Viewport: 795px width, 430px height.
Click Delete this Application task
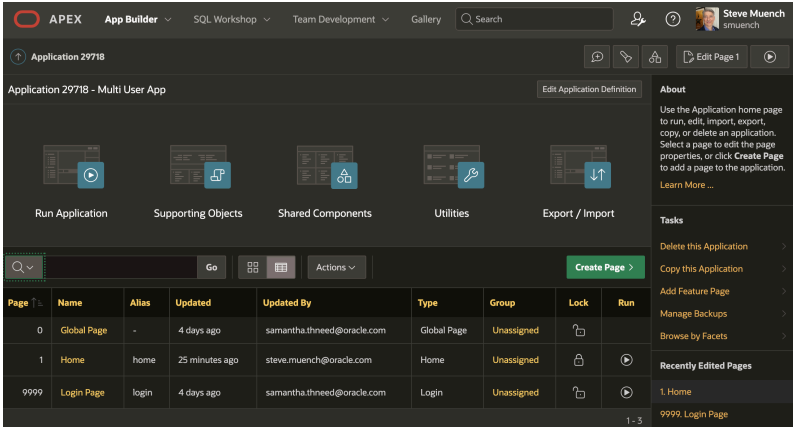tap(703, 246)
